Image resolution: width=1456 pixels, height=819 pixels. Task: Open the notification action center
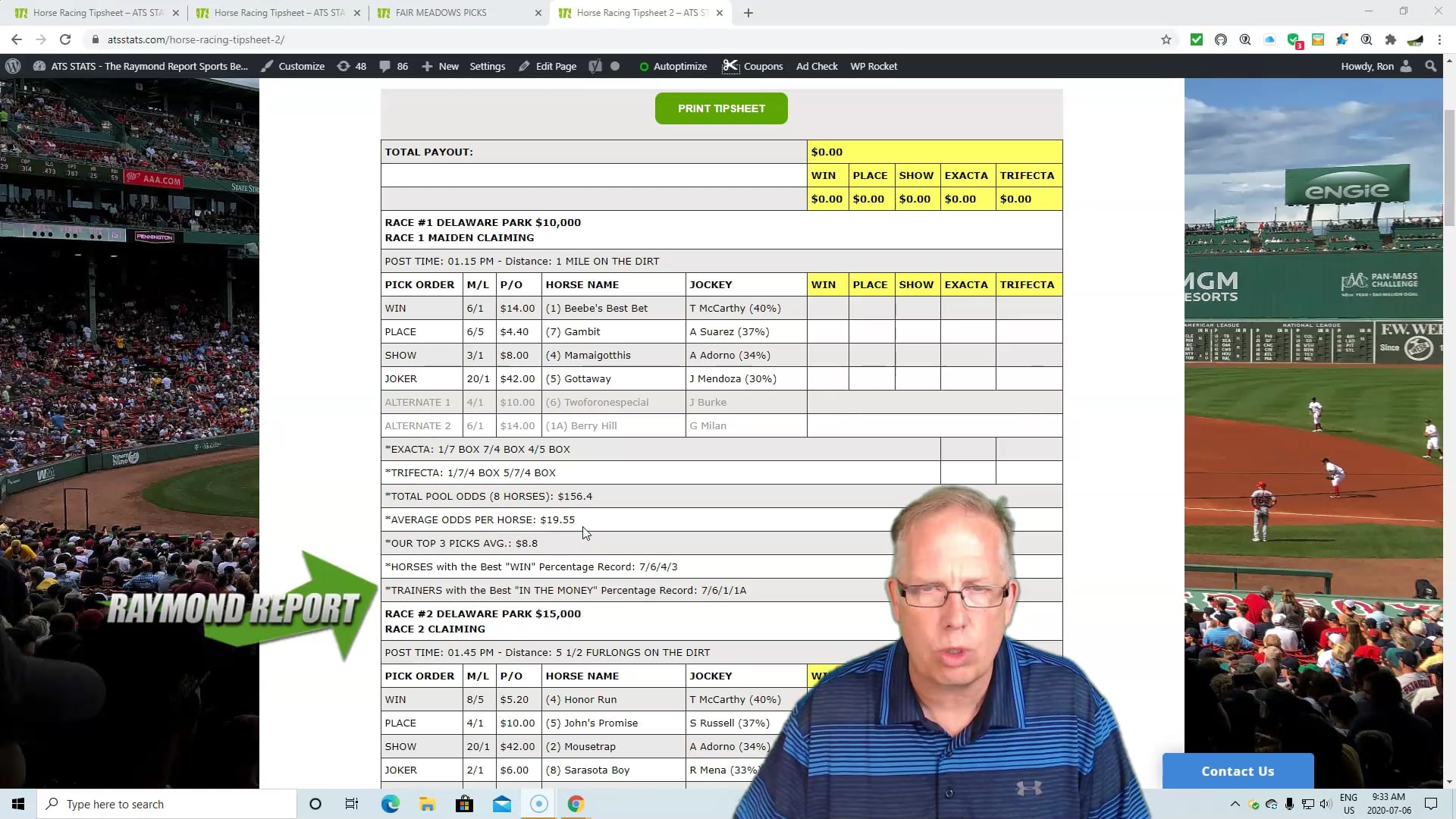[x=1431, y=804]
